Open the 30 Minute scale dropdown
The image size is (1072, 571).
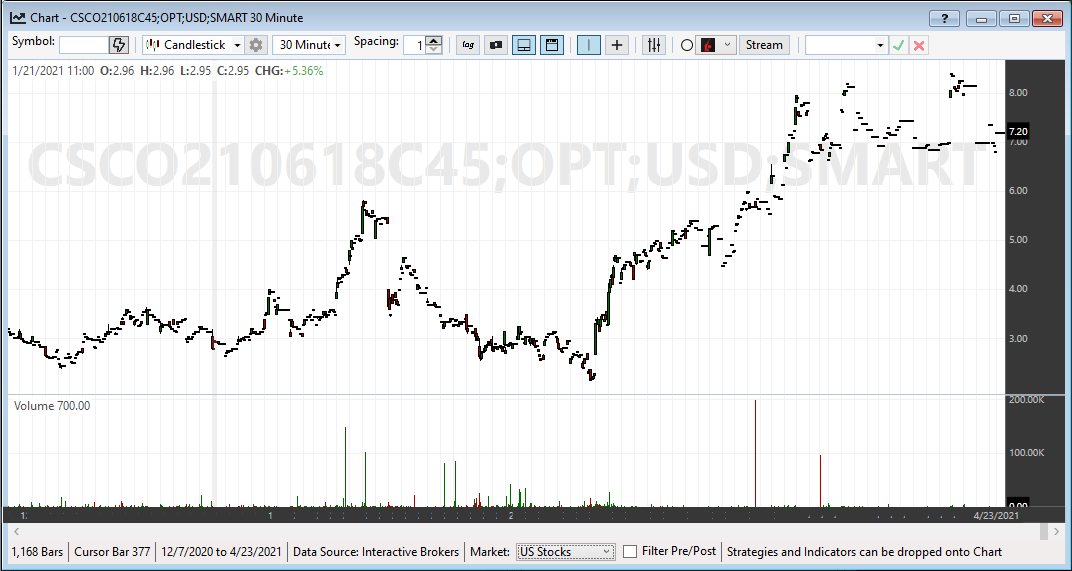coord(309,45)
